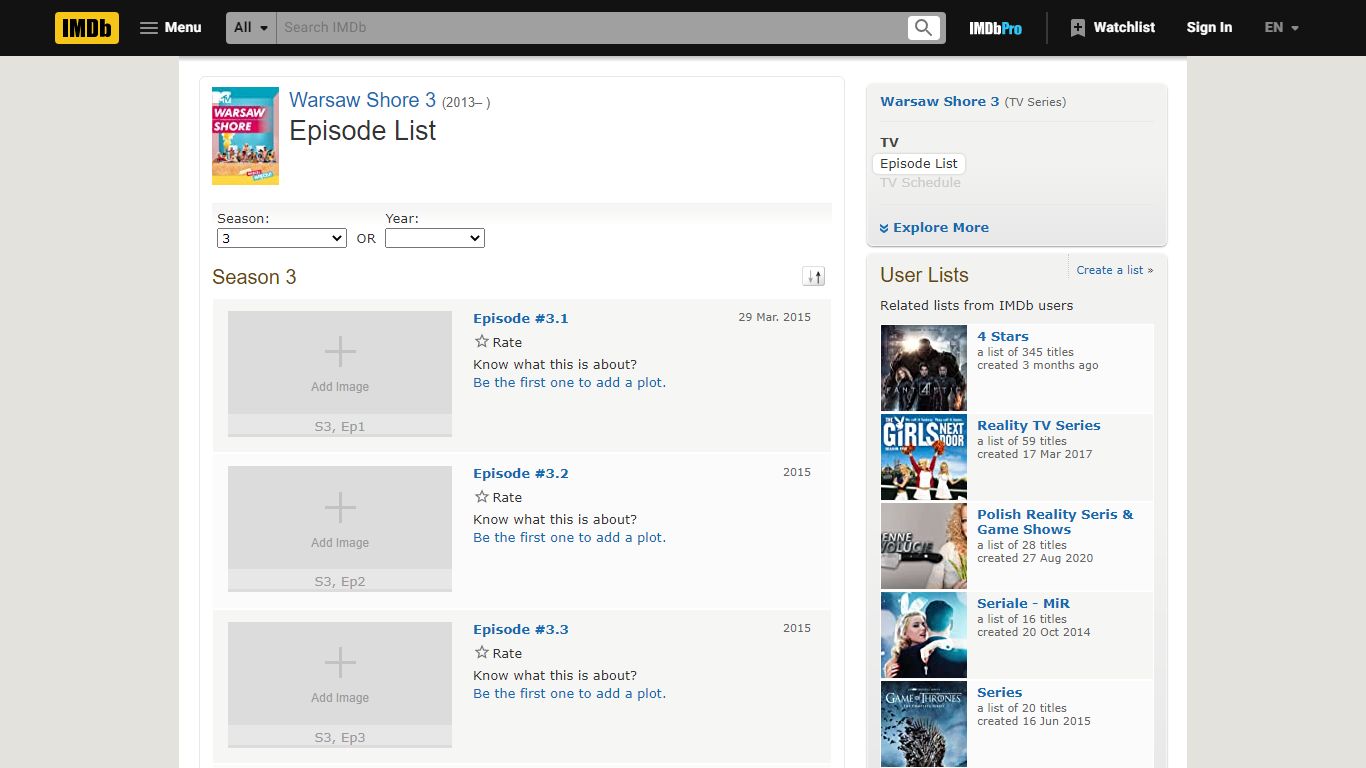This screenshot has height=768, width=1366.
Task: Open the Year select dropdown
Action: [435, 238]
